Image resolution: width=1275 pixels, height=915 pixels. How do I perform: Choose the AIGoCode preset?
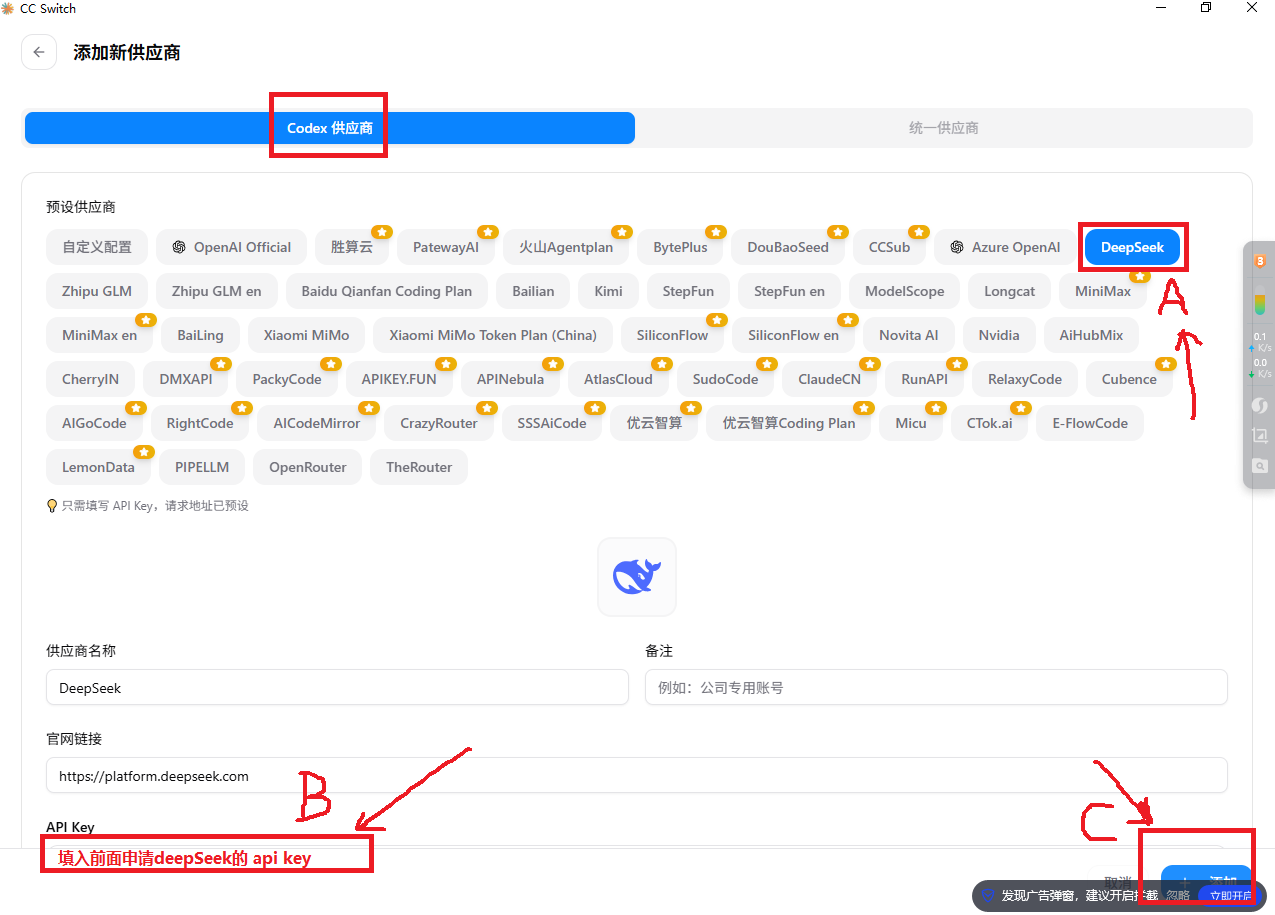coord(94,423)
